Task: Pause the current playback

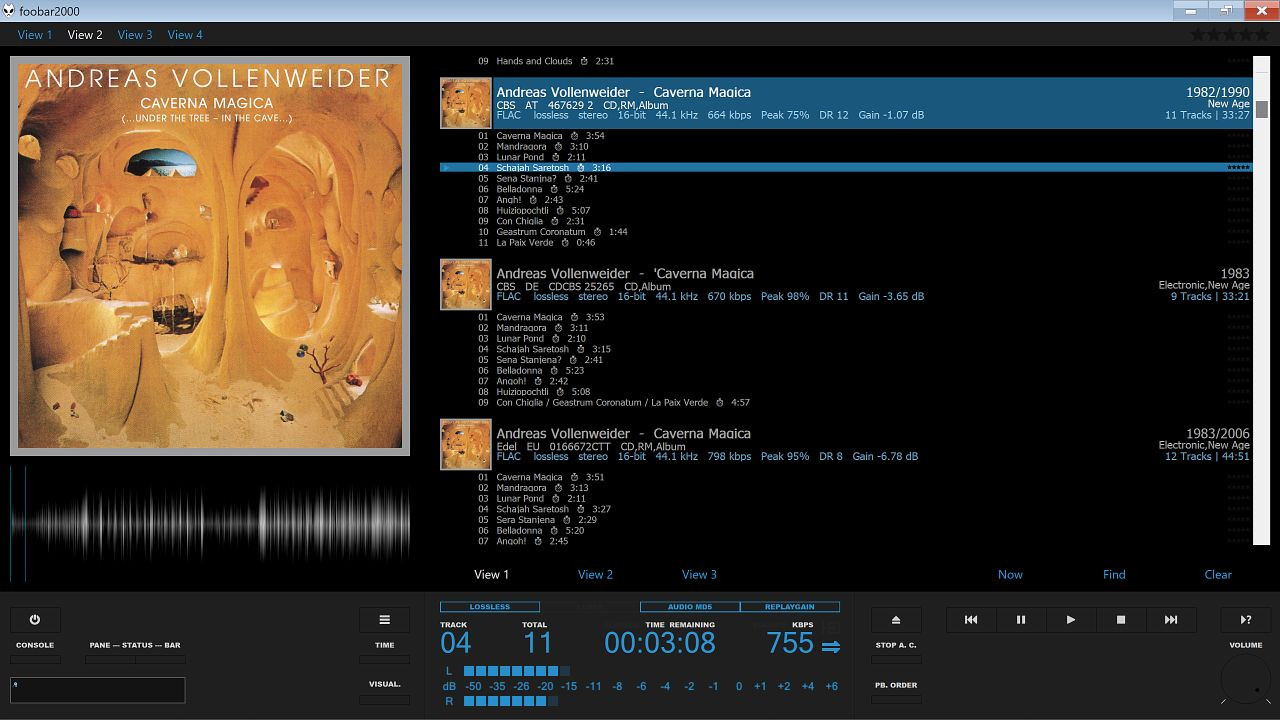Action: click(1021, 620)
